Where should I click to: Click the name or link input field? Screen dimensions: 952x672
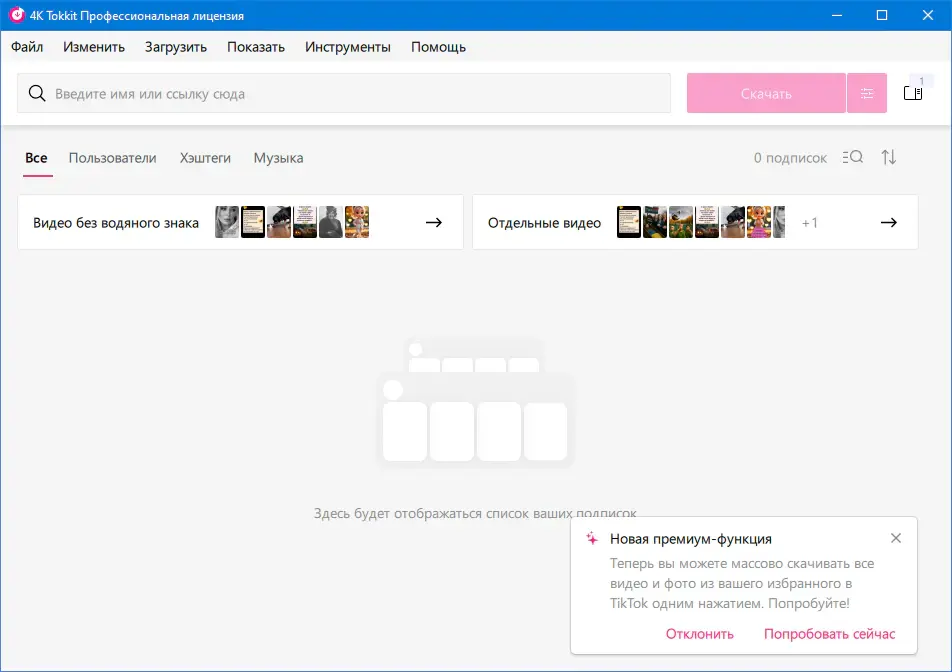click(x=300, y=92)
